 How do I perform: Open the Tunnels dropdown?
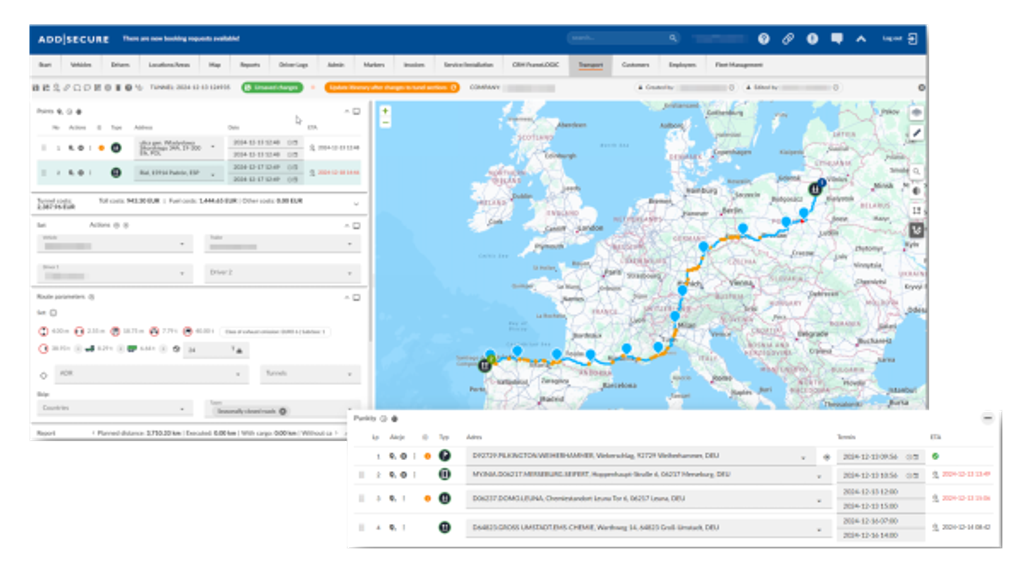click(311, 374)
